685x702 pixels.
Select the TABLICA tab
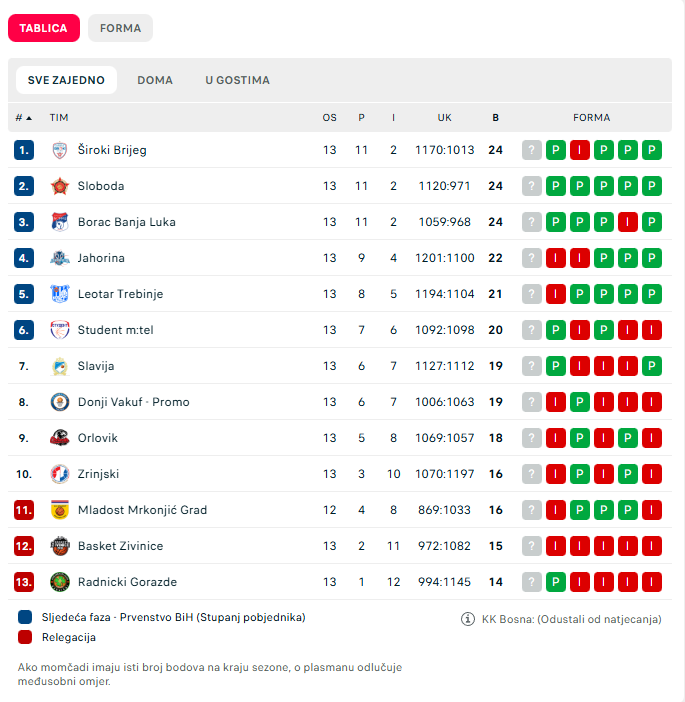coord(43,28)
